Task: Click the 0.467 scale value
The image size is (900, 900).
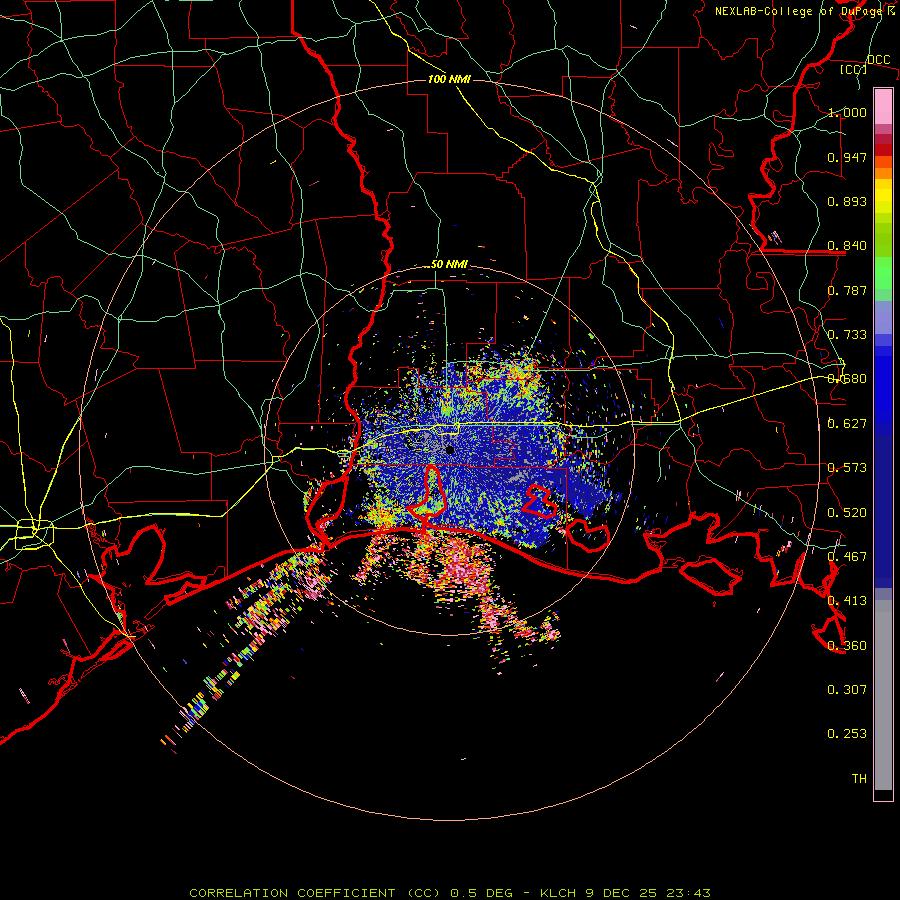Action: coord(847,557)
